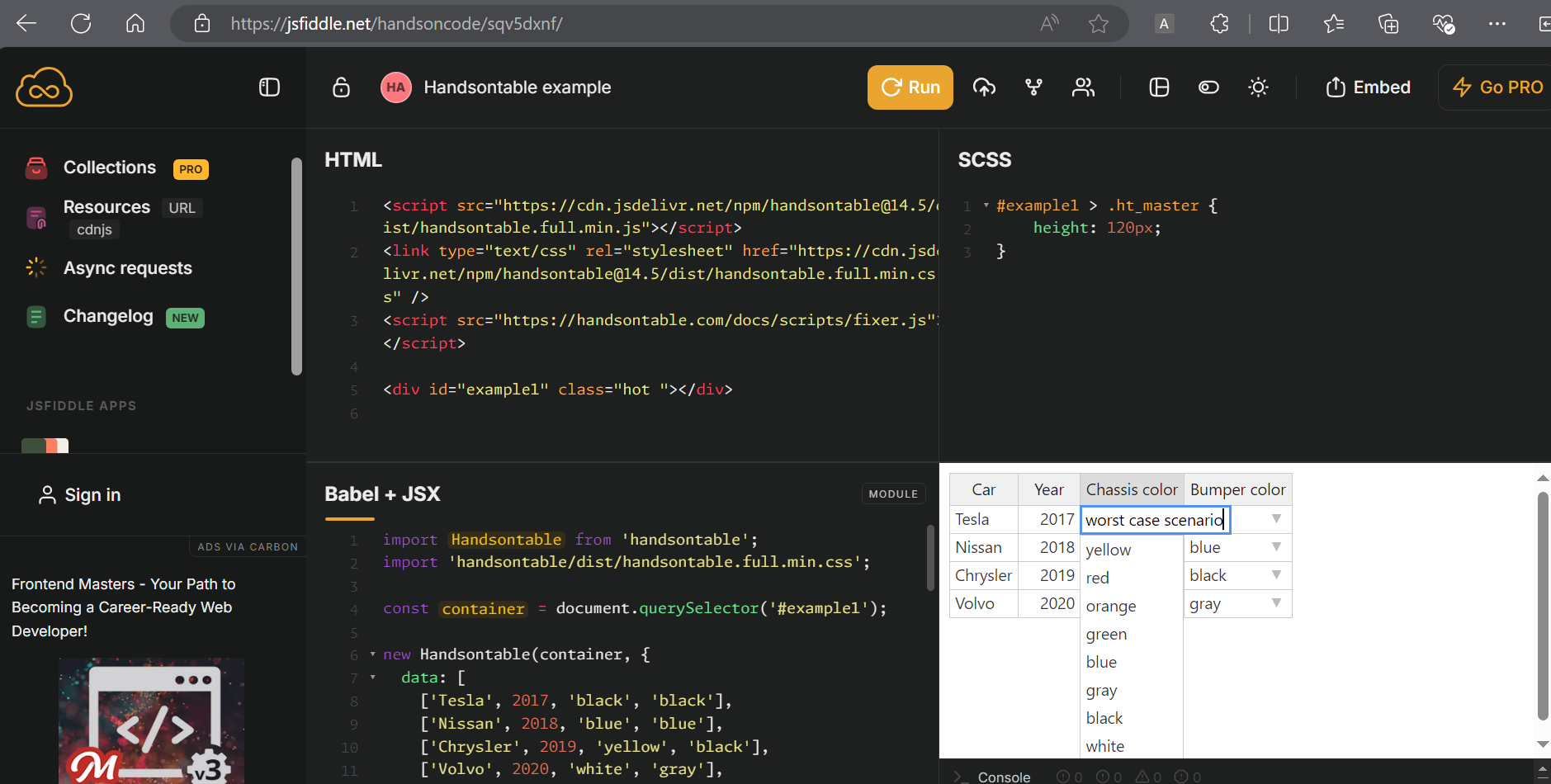This screenshot has height=784, width=1551.
Task: Open Async requests in sidebar
Action: (127, 268)
